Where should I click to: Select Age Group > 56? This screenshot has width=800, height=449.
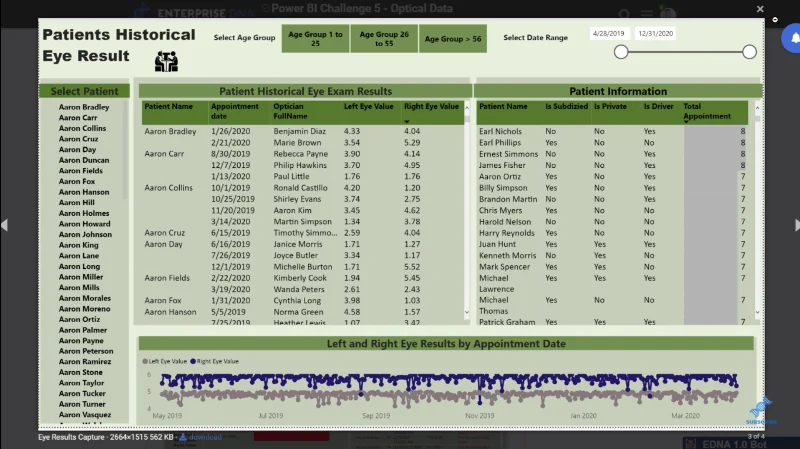(x=453, y=39)
